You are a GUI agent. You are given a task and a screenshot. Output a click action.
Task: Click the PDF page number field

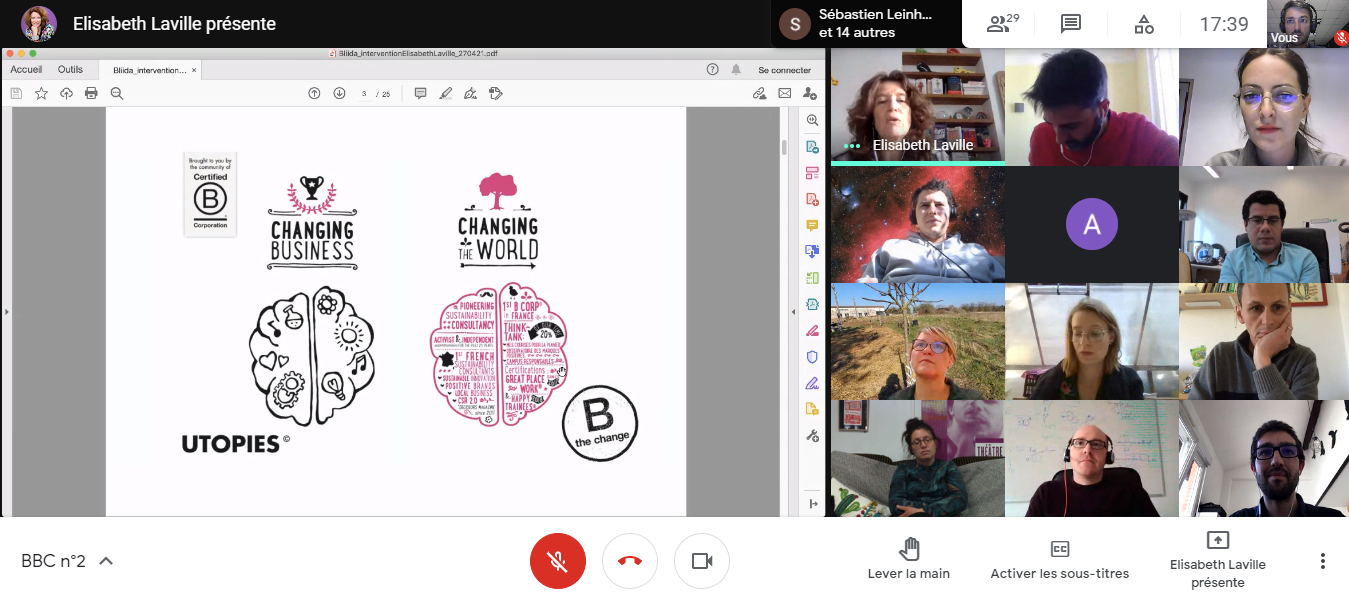[x=365, y=93]
